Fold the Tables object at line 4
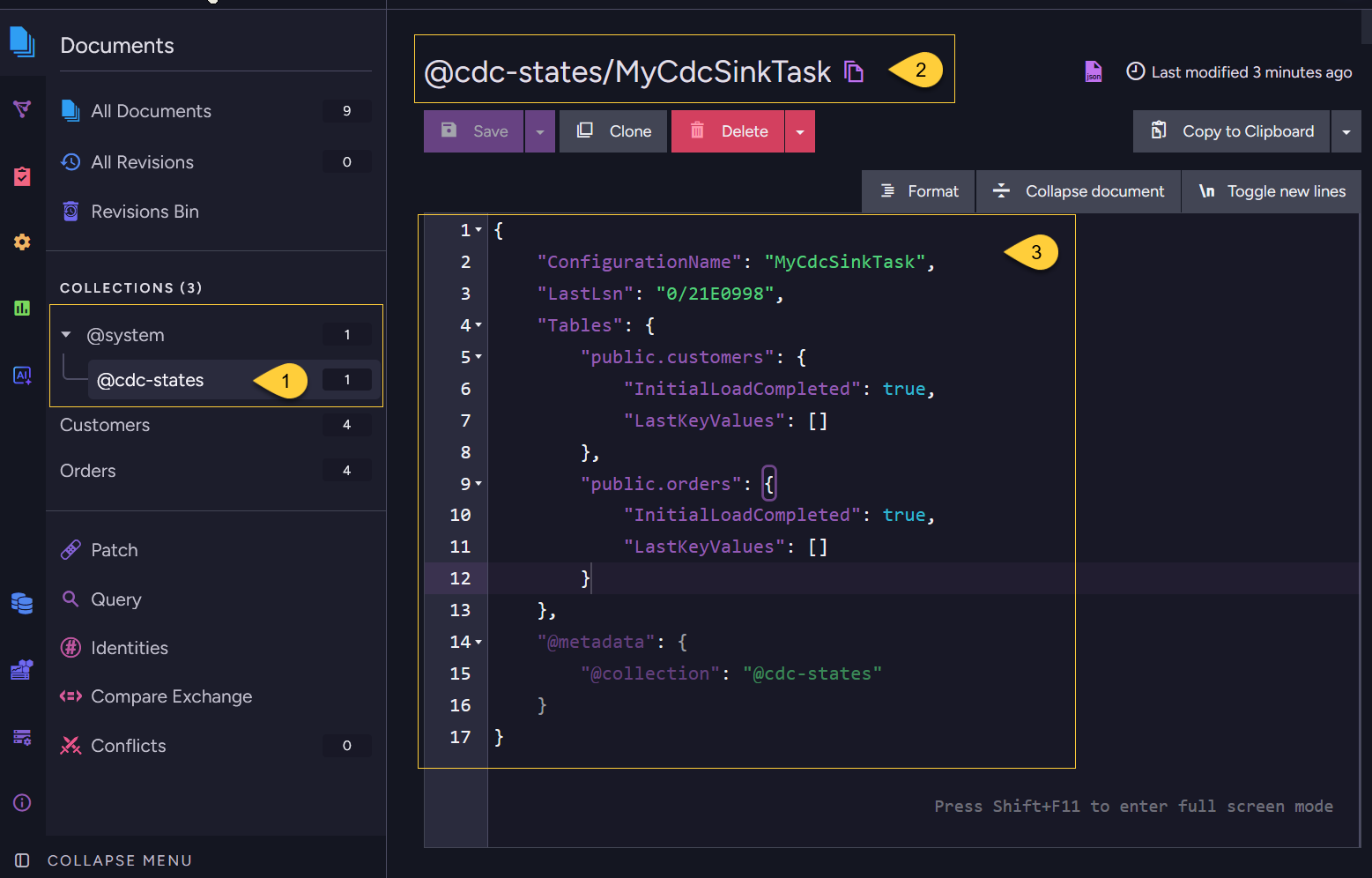This screenshot has width=1372, height=878. coord(478,325)
